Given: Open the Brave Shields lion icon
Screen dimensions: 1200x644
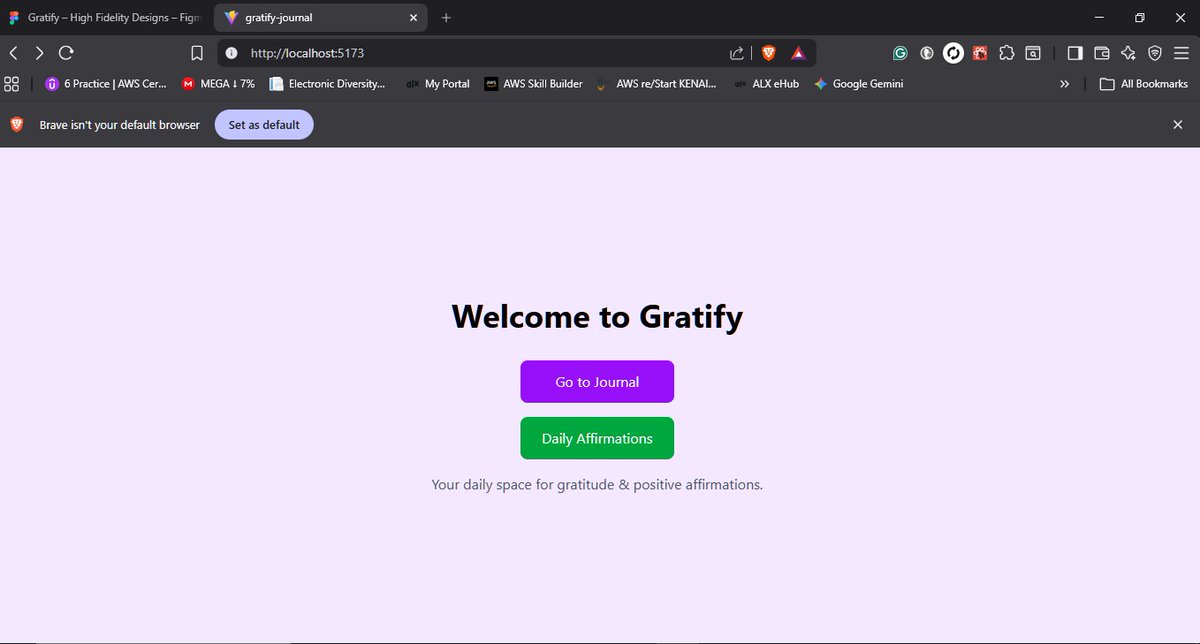Looking at the screenshot, I should (769, 53).
